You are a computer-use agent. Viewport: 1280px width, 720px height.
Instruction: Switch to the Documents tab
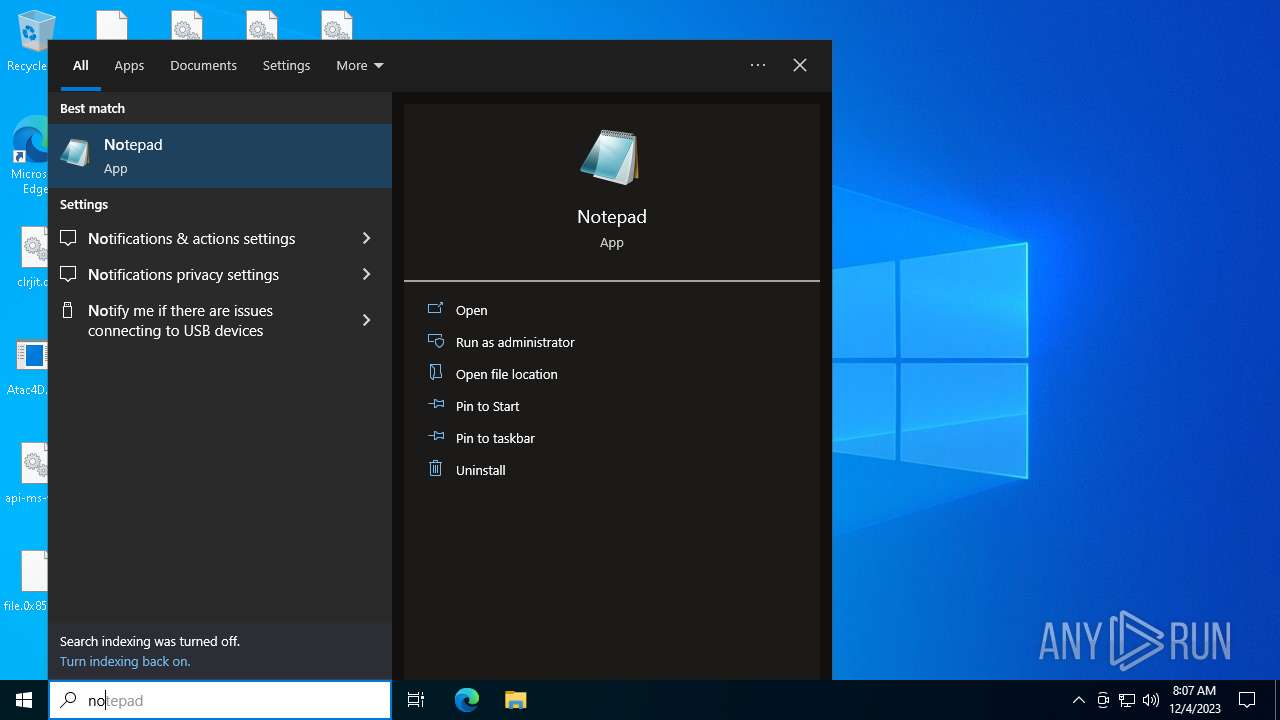[203, 65]
